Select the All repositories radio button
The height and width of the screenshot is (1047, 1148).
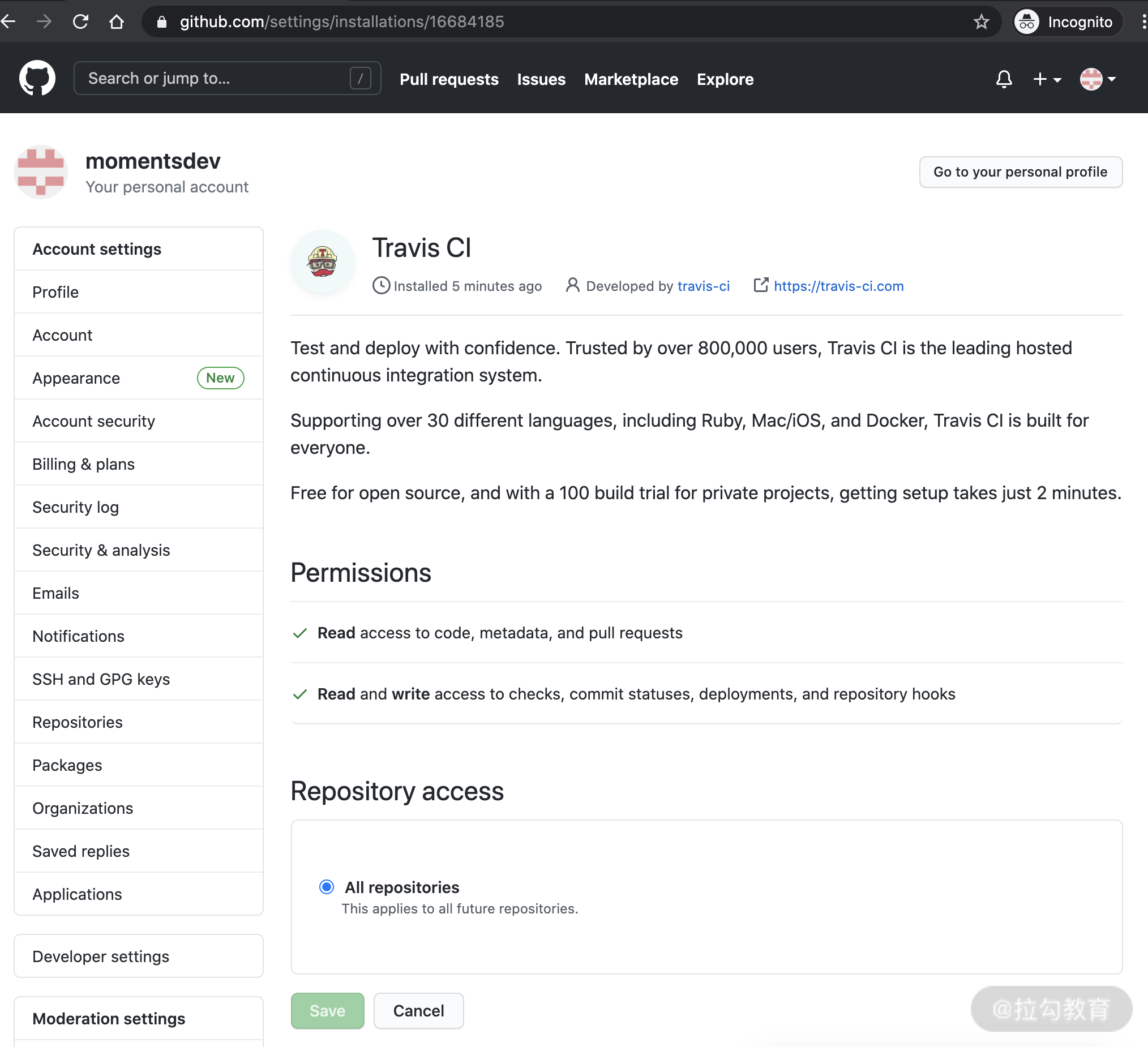tap(326, 886)
